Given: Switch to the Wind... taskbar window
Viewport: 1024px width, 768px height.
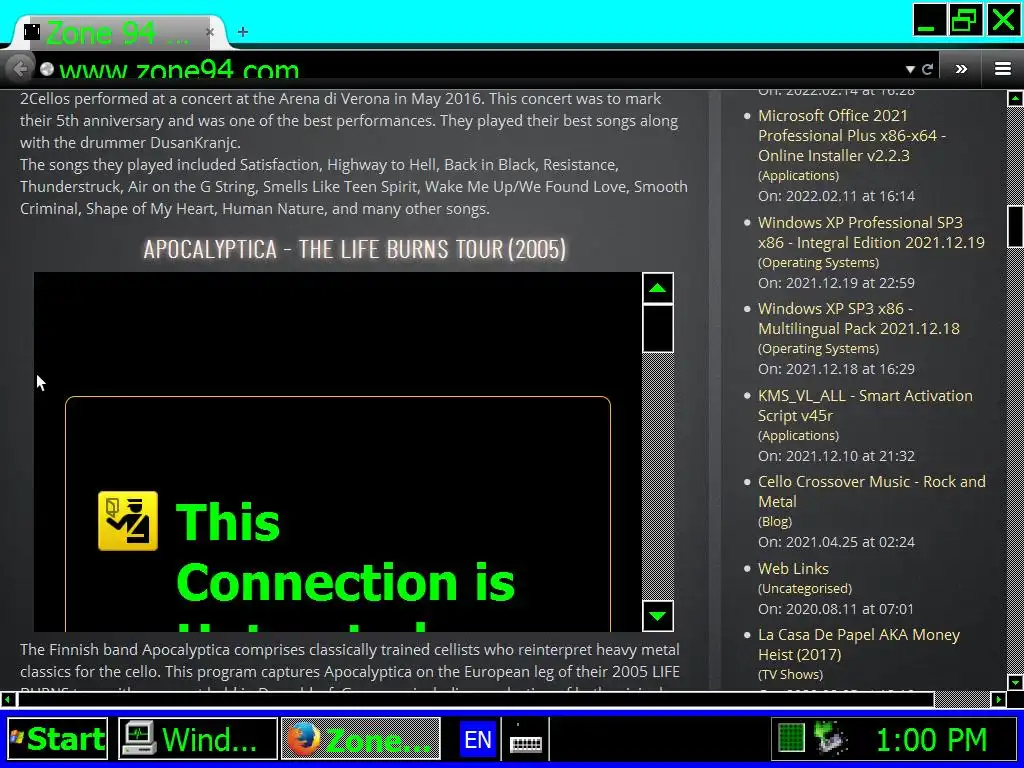Looking at the screenshot, I should pyautogui.click(x=198, y=739).
